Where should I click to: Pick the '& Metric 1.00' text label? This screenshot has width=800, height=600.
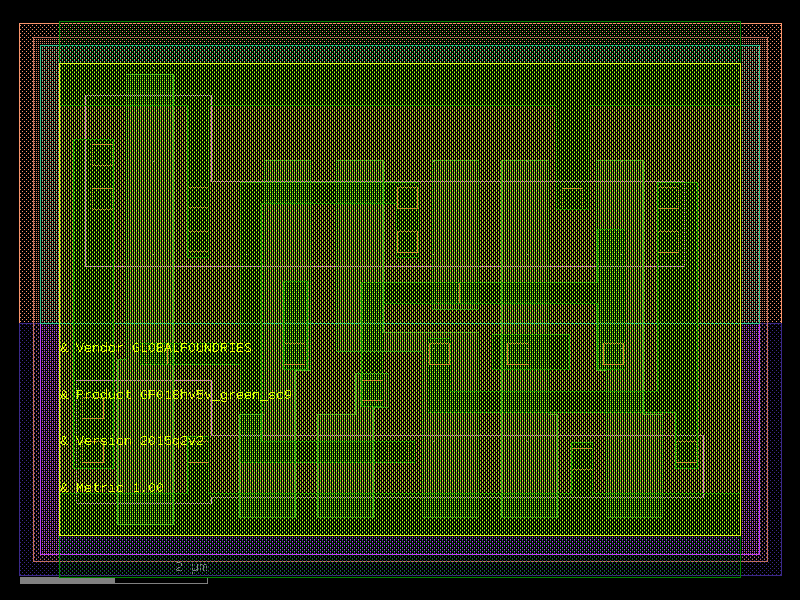click(x=112, y=488)
